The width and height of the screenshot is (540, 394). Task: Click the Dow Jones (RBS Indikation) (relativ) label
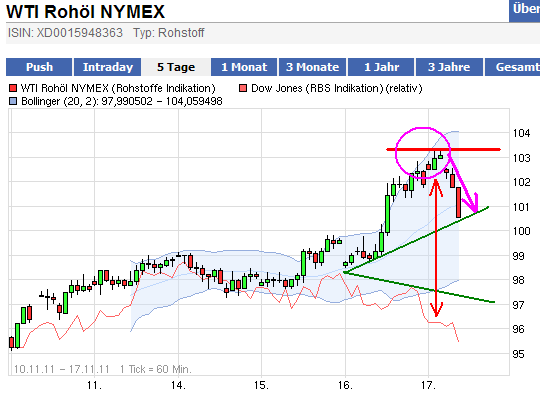[336, 89]
